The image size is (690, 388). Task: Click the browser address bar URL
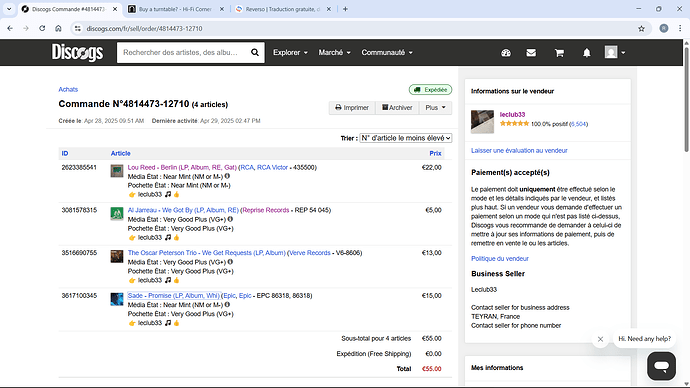(x=144, y=29)
